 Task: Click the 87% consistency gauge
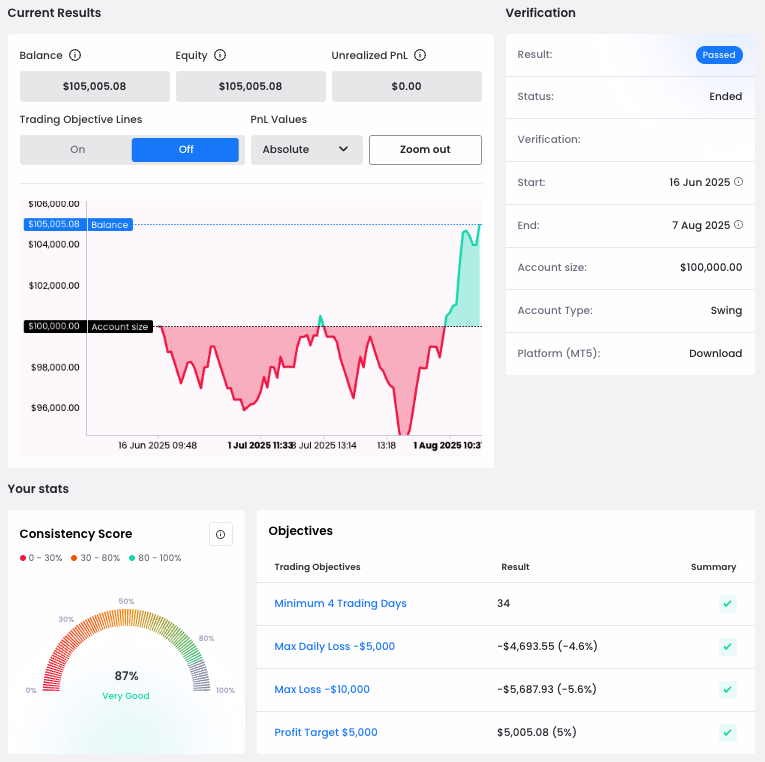coord(126,651)
